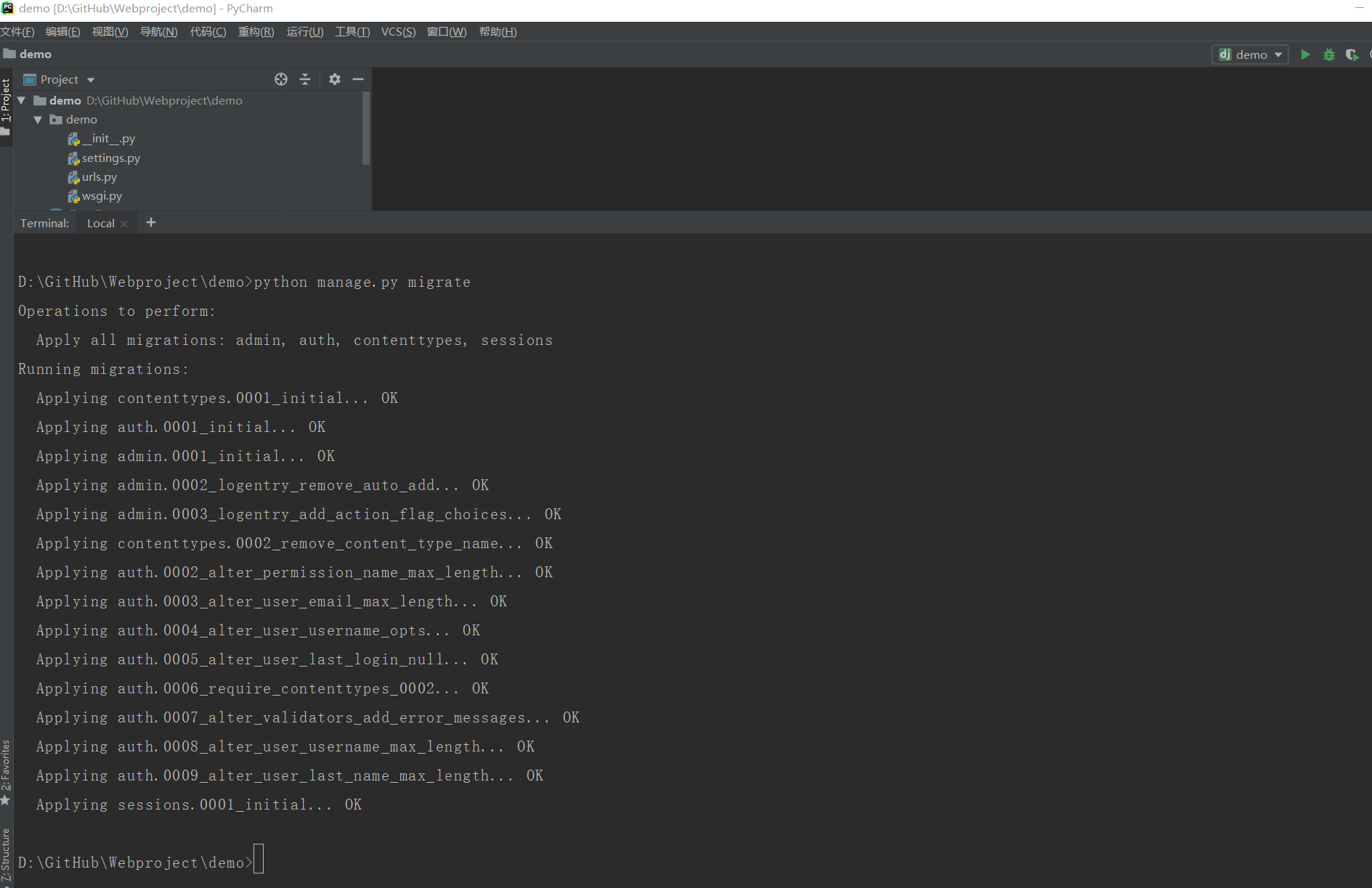Select the urls.py file
This screenshot has height=888, width=1372.
[x=100, y=176]
